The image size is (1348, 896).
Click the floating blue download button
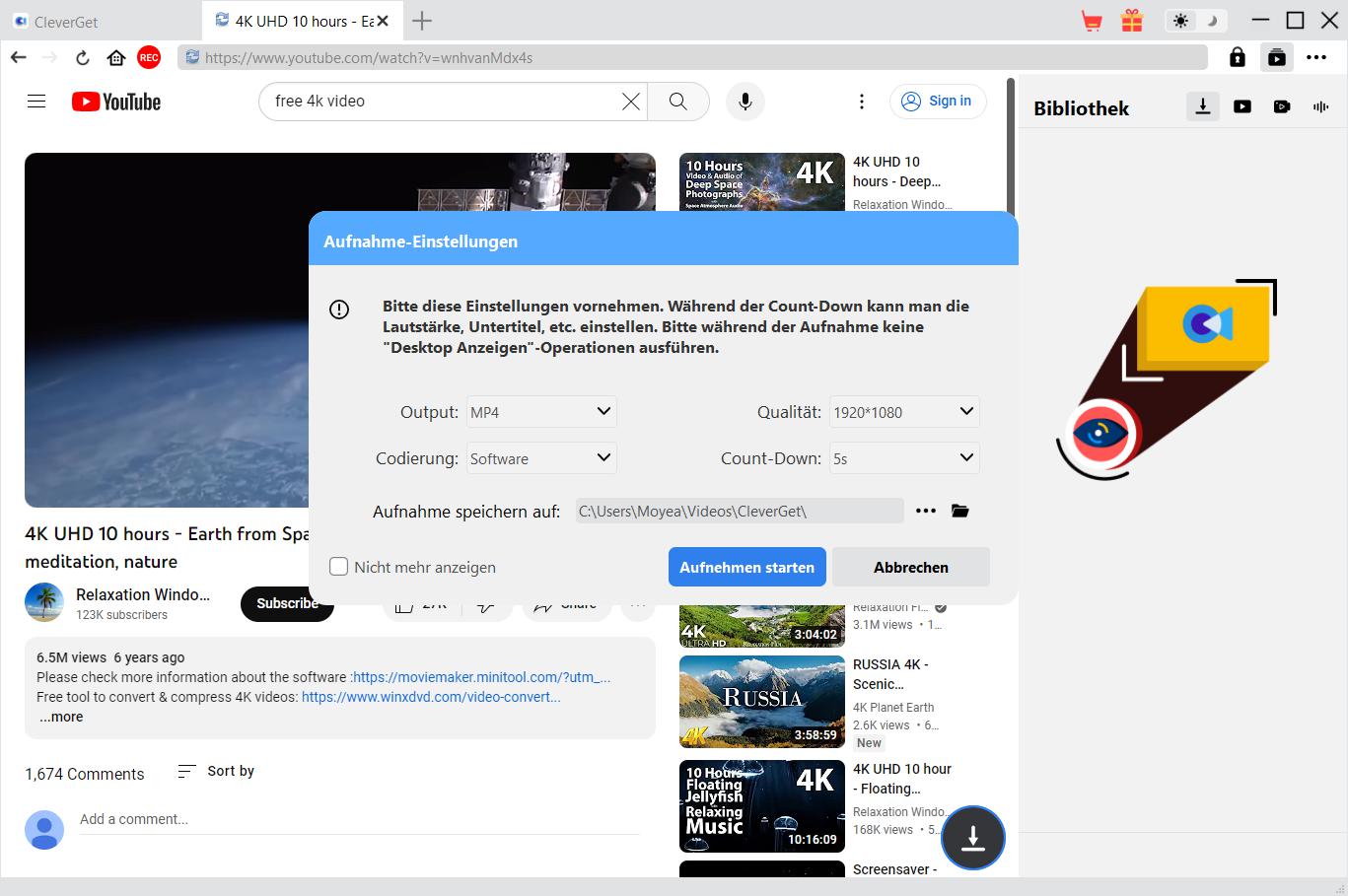tap(972, 837)
